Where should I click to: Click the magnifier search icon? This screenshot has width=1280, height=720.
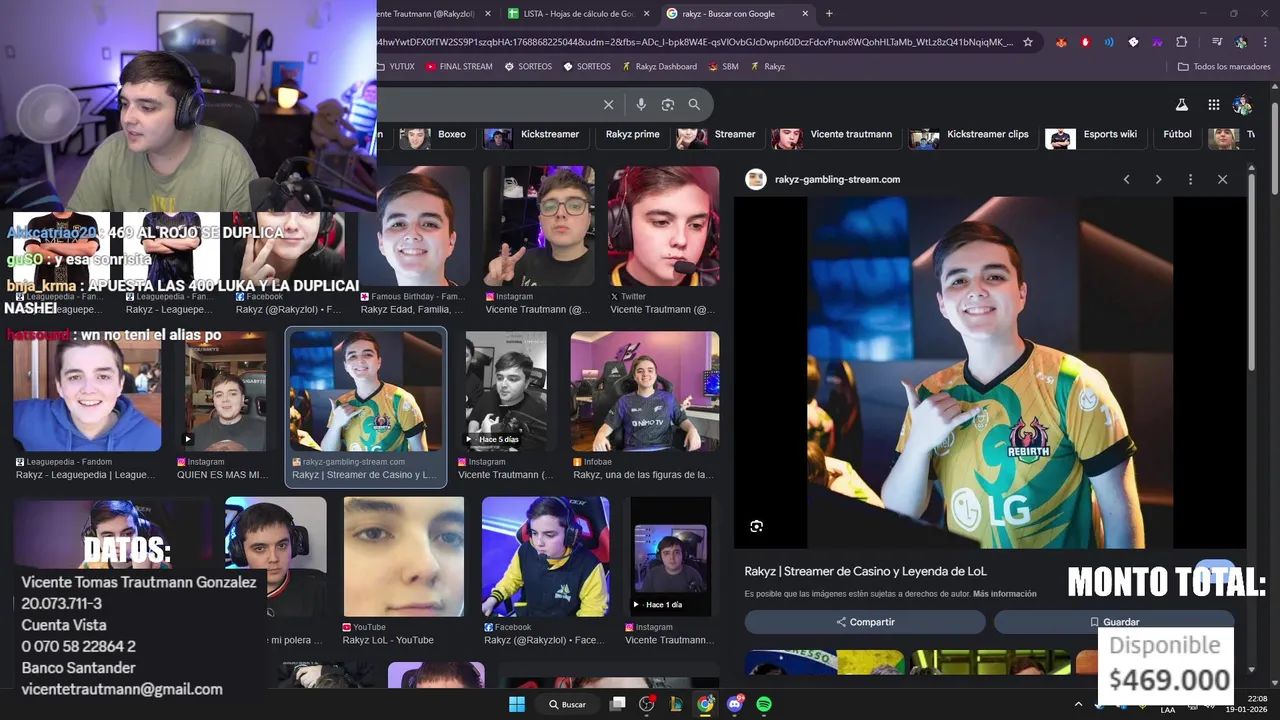point(694,104)
